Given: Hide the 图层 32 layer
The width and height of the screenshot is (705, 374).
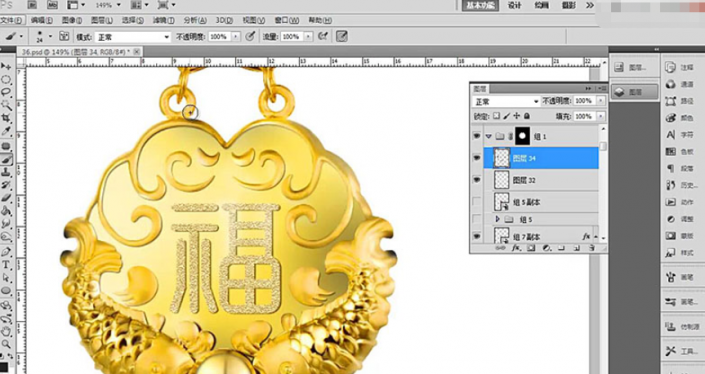Looking at the screenshot, I should click(477, 179).
